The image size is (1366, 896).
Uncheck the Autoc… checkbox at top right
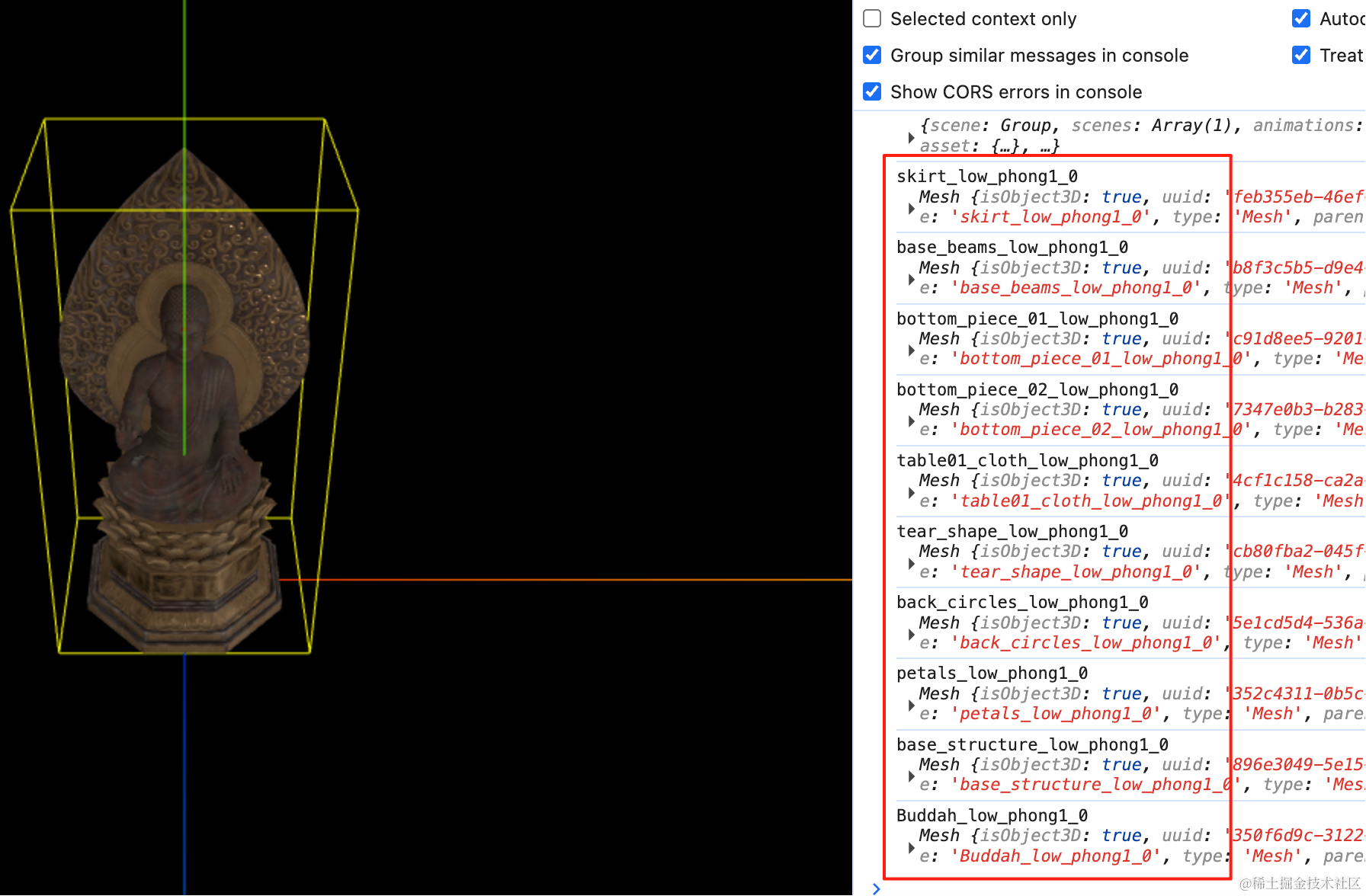click(x=1301, y=18)
